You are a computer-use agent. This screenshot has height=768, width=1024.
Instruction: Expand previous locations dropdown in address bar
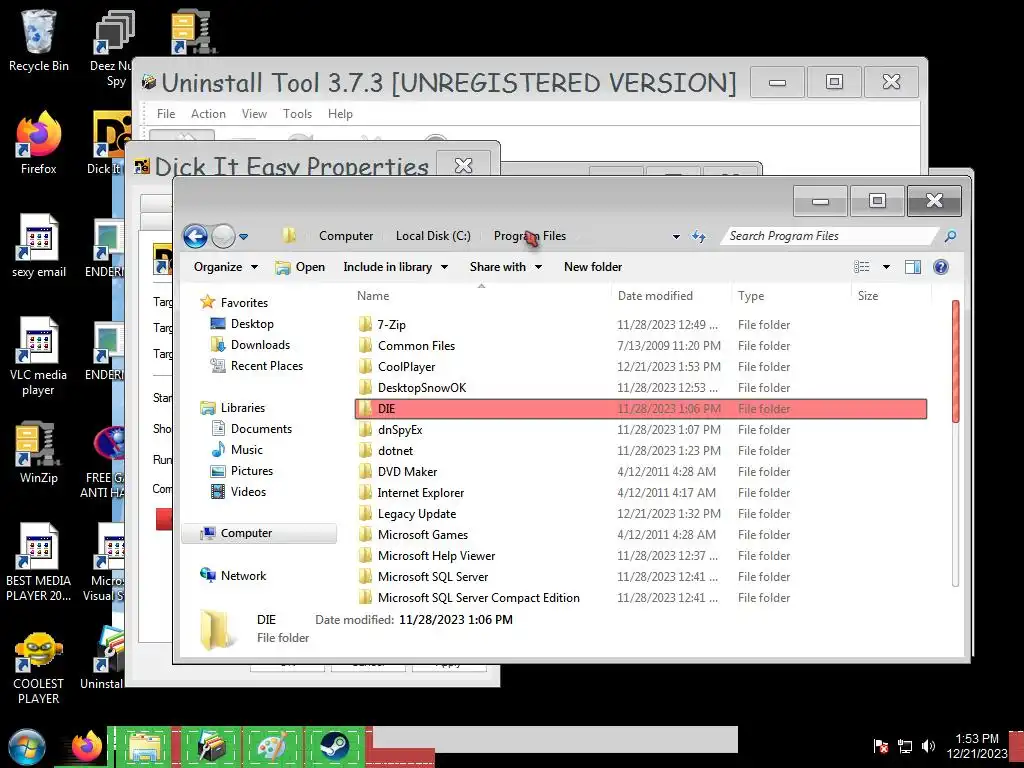coord(676,236)
